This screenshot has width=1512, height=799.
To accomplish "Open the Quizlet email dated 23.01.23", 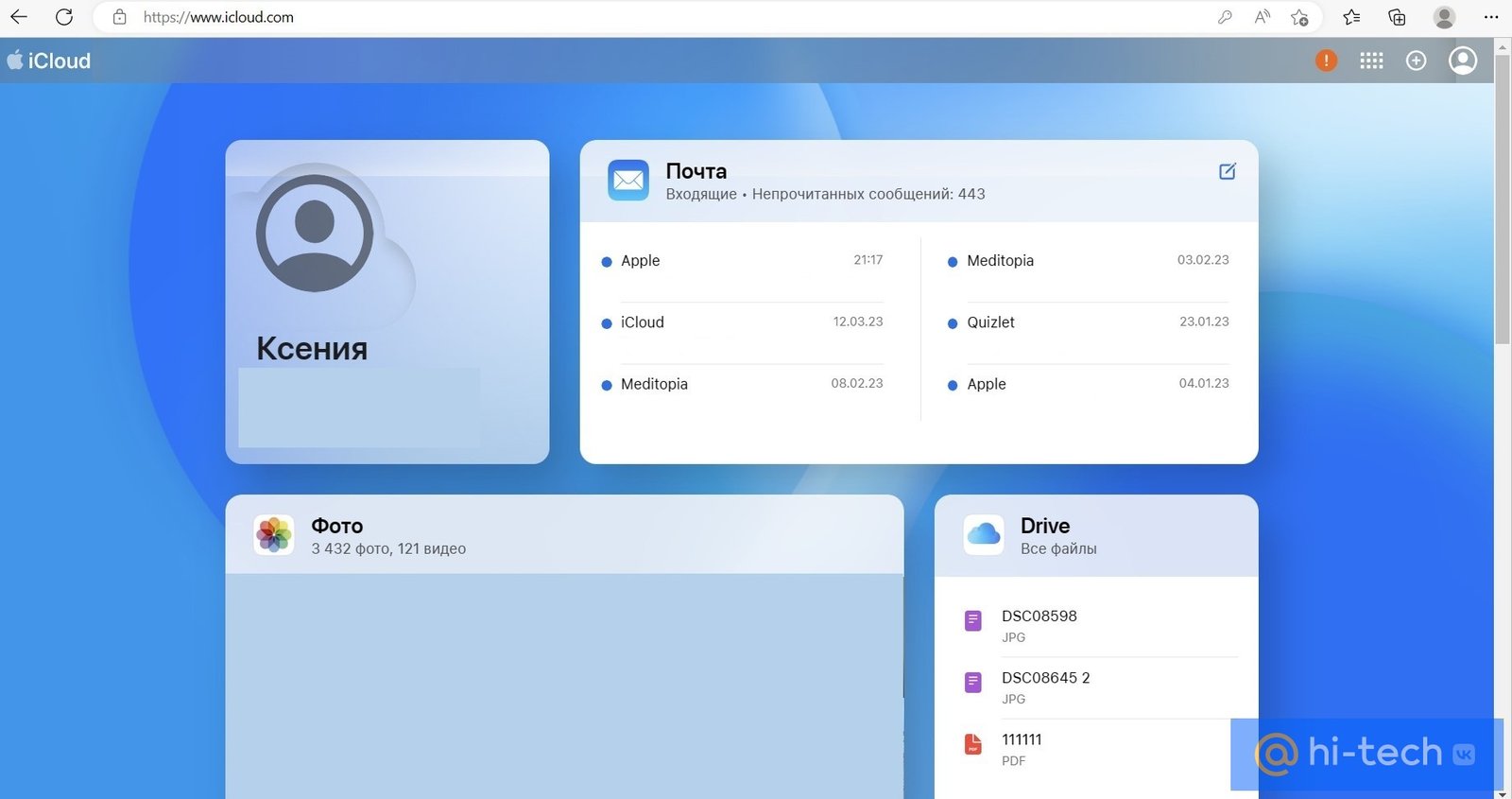I will [1089, 322].
